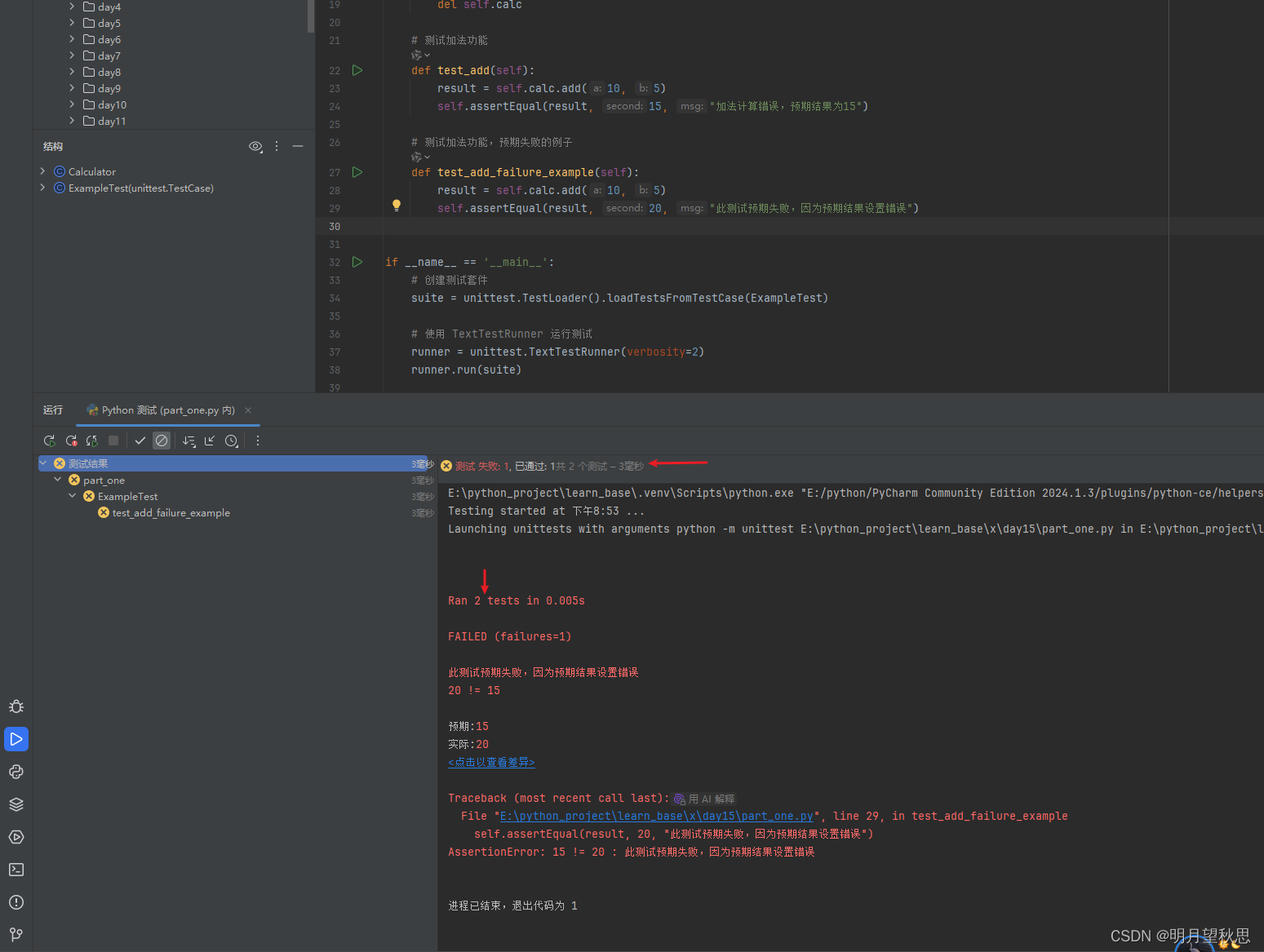This screenshot has height=952, width=1264.
Task: Expand ExampleTest class in structure
Action: tap(42, 188)
